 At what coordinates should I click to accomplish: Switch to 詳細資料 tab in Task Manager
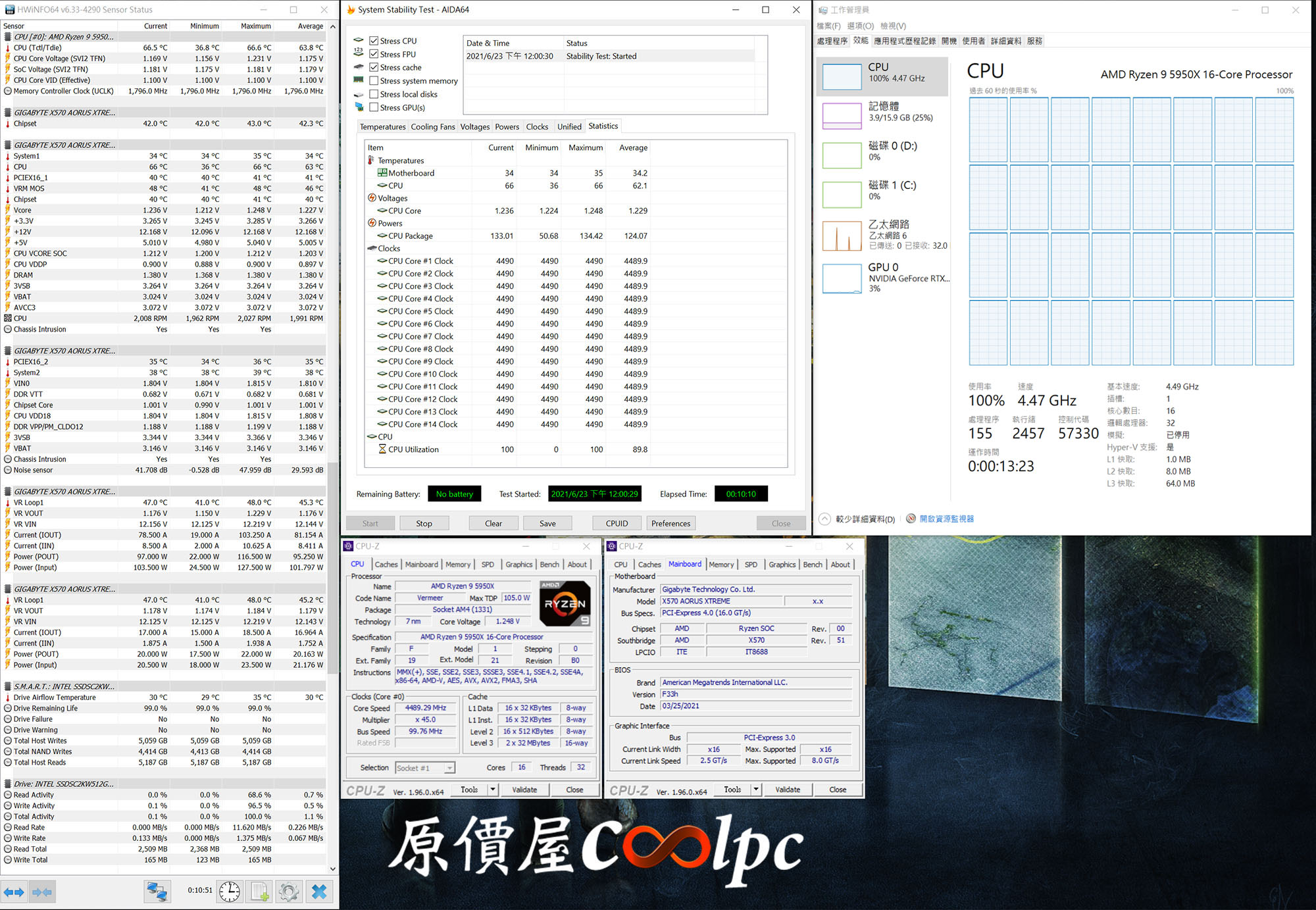point(1006,41)
